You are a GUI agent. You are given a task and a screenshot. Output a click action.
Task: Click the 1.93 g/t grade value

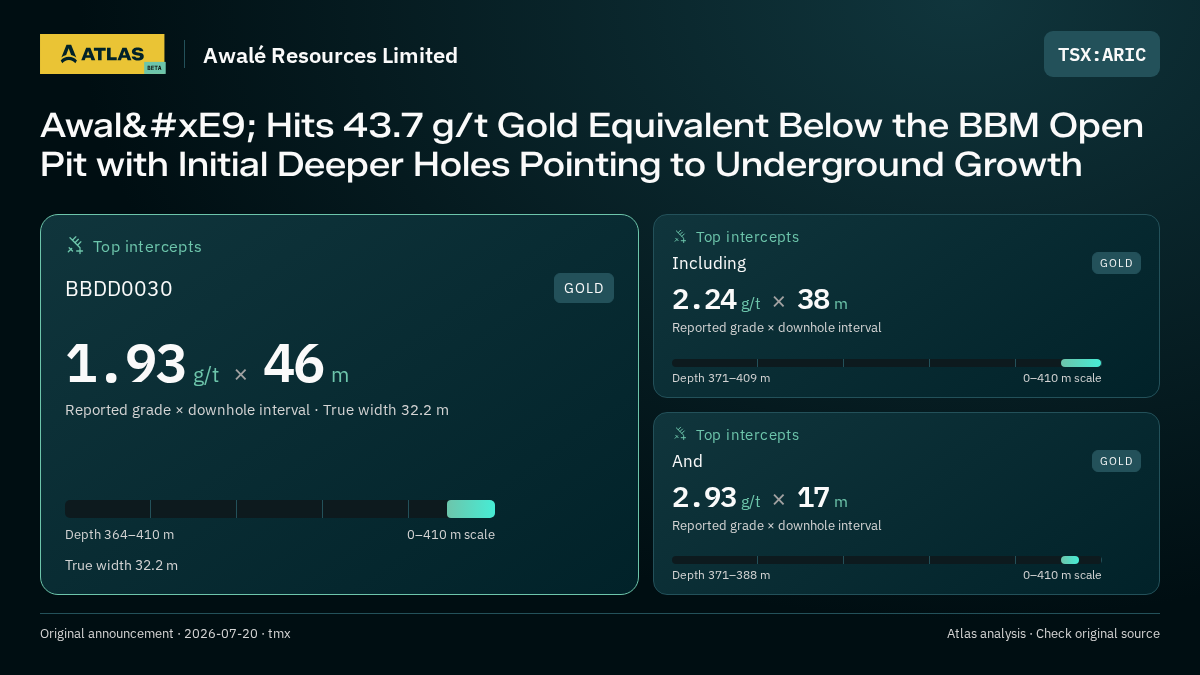(142, 365)
